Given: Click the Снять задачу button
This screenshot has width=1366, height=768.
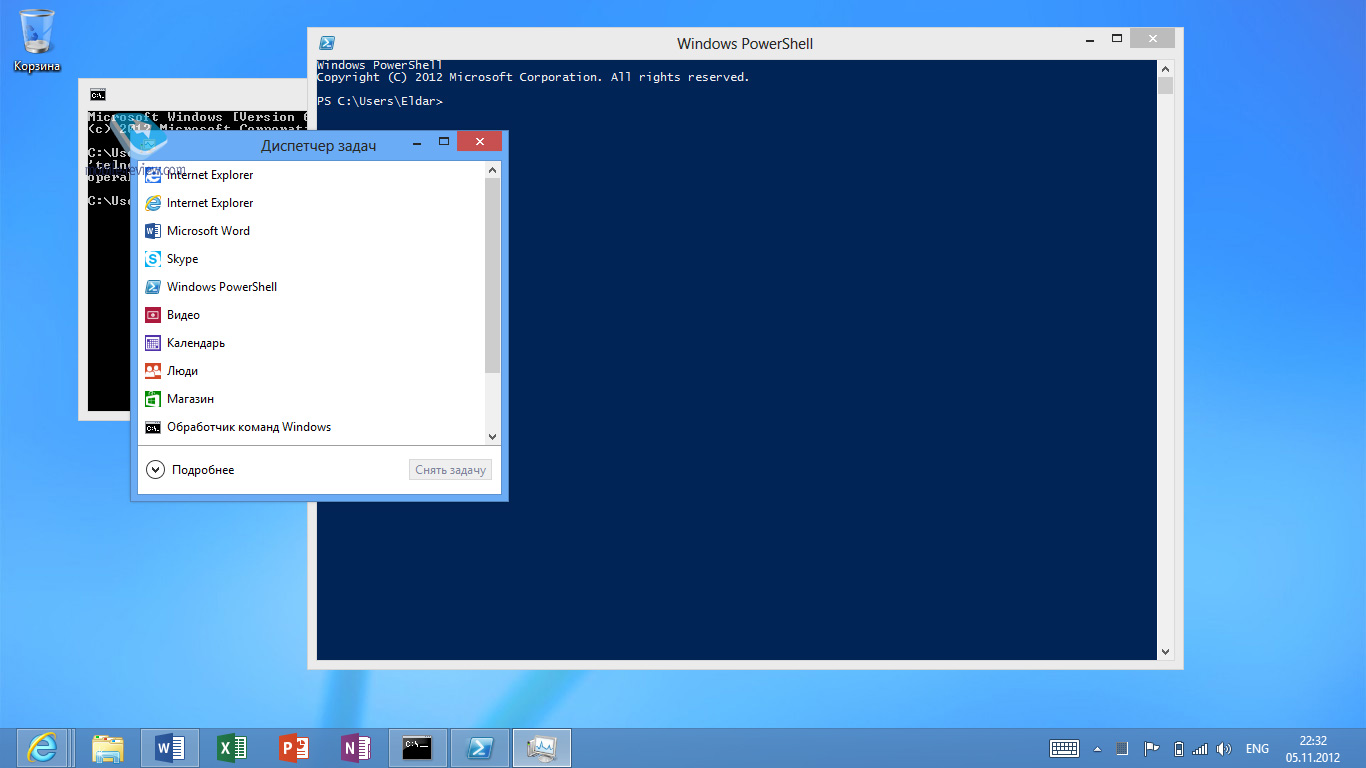Looking at the screenshot, I should (450, 470).
